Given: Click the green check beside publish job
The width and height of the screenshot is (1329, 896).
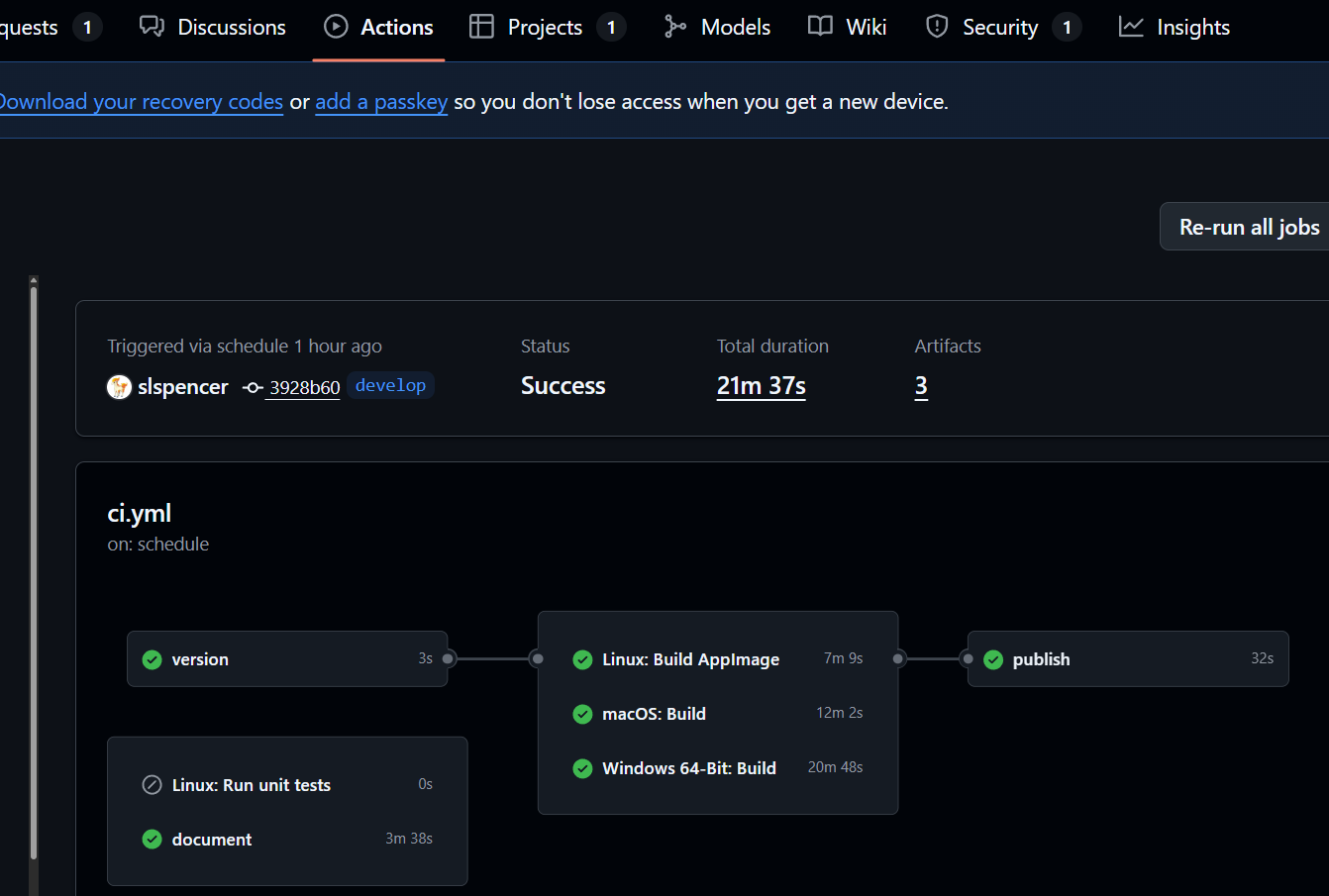Looking at the screenshot, I should [x=993, y=659].
